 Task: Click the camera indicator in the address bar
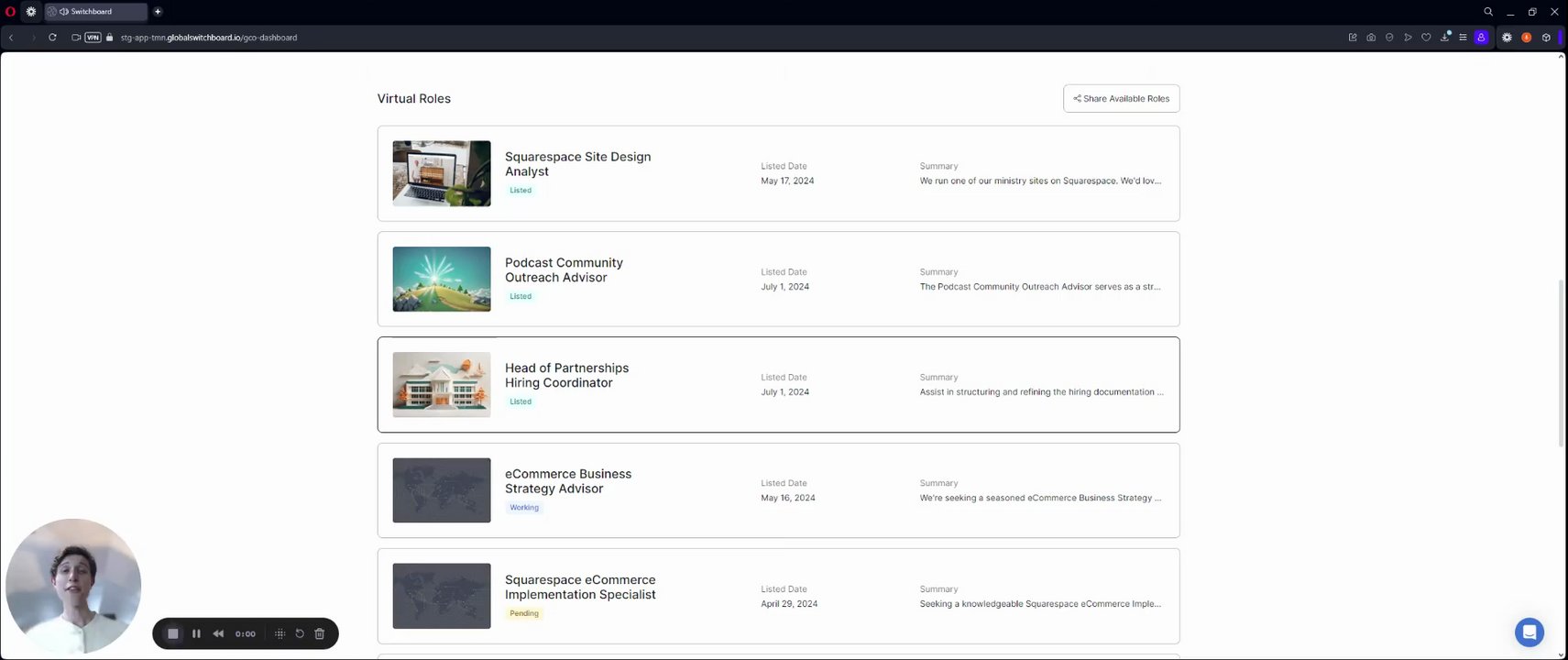click(x=76, y=38)
